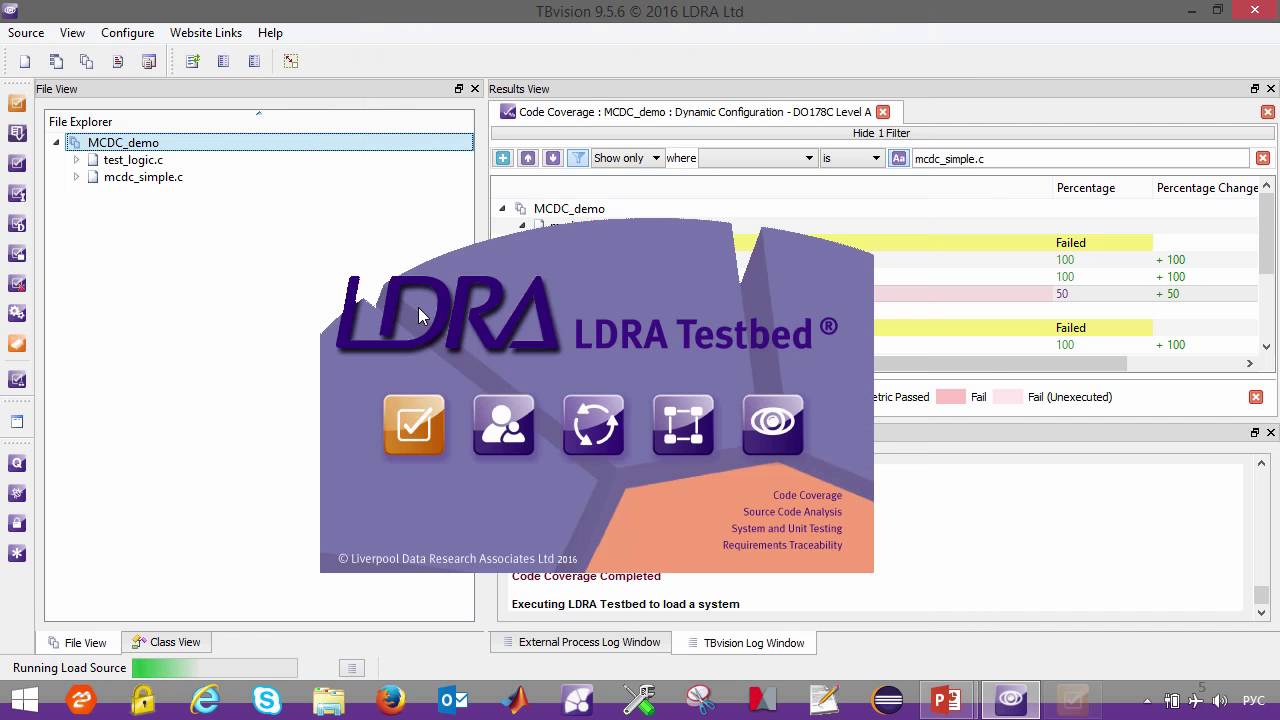
Task: Open PowerPoint from the taskbar
Action: pyautogui.click(x=947, y=699)
